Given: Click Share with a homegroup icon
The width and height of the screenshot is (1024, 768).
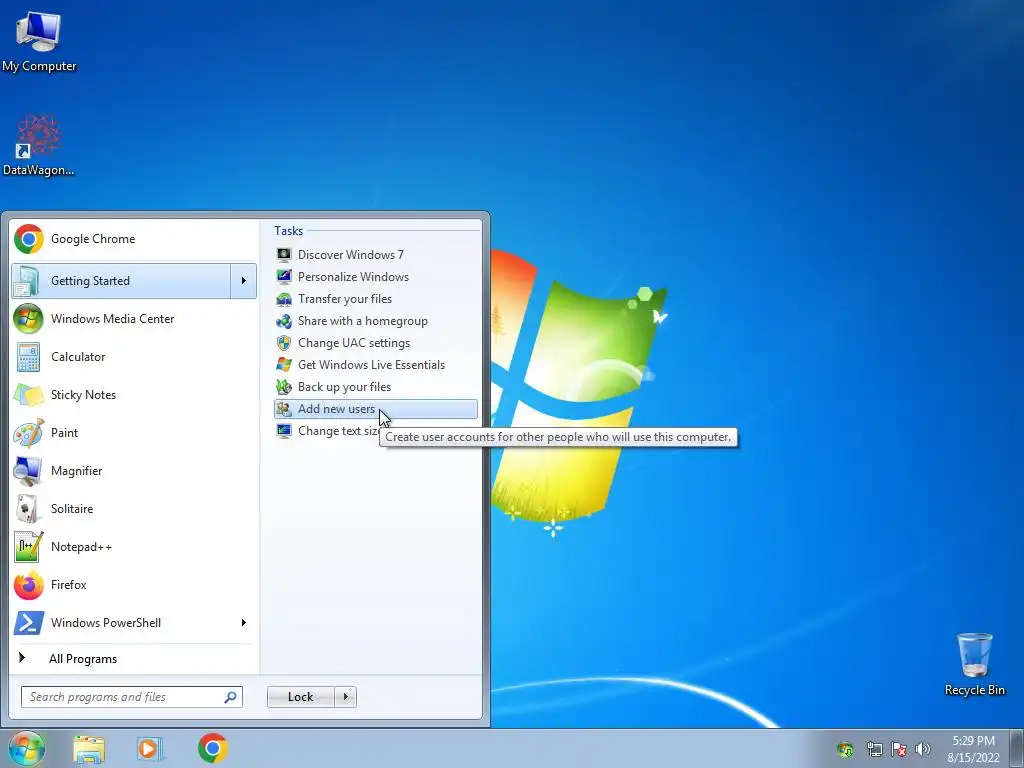Looking at the screenshot, I should click(283, 321).
